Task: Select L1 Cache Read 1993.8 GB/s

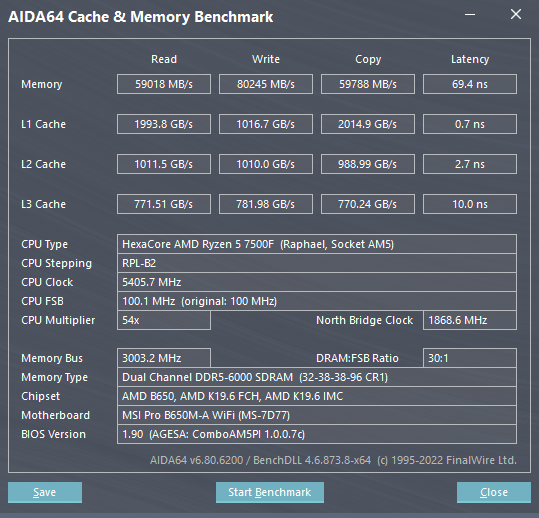Action: (164, 124)
